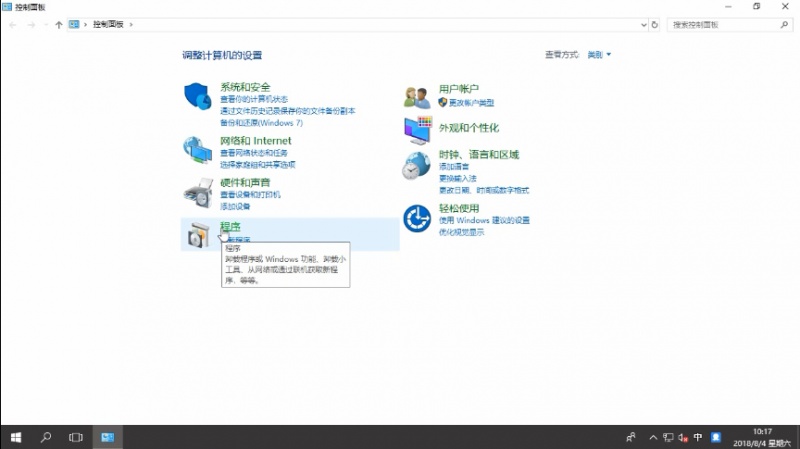Click 更改日期、时间或数字格式 link
The width and height of the screenshot is (800, 449).
click(x=484, y=190)
